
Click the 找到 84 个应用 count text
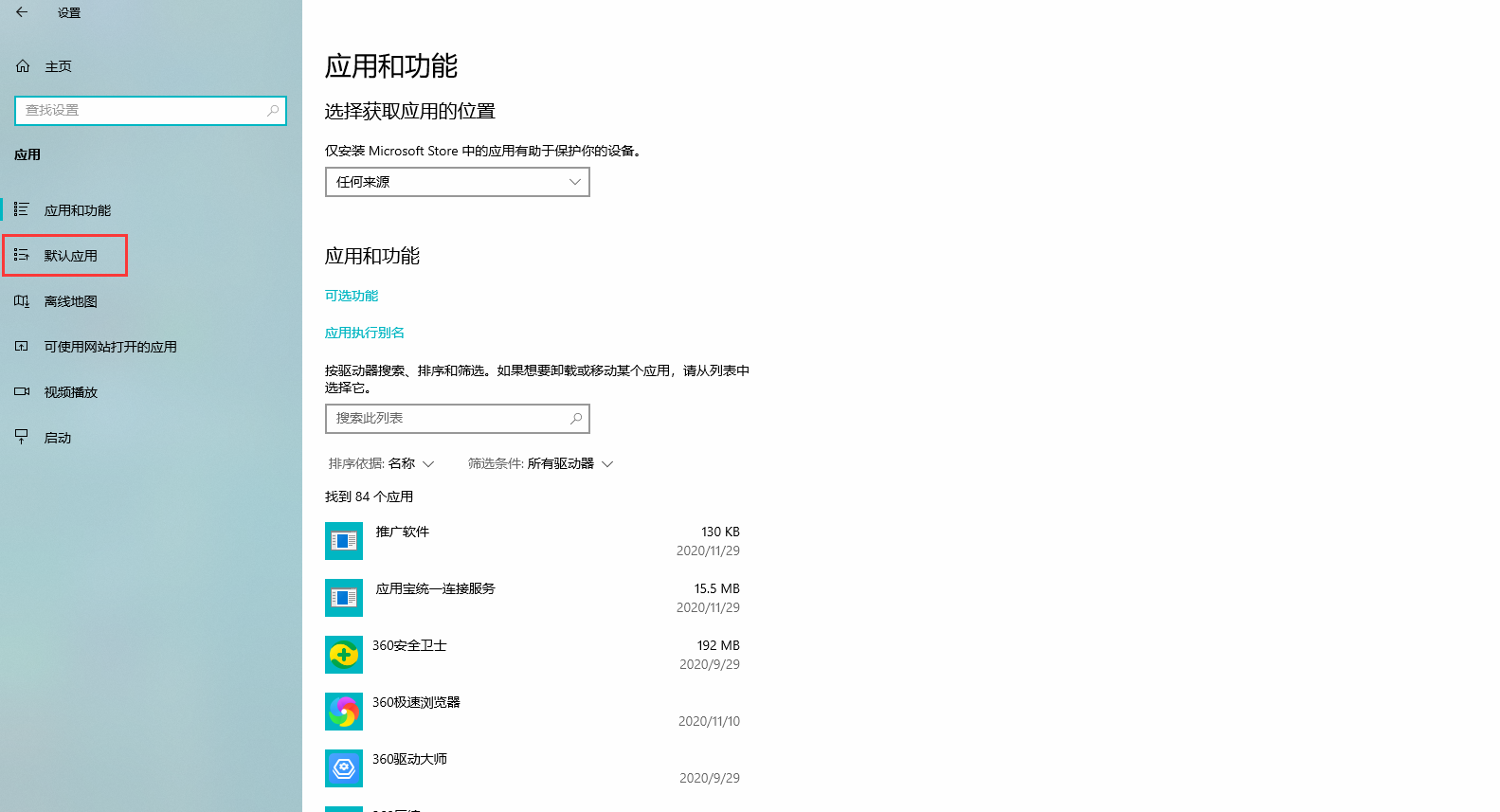click(x=370, y=496)
